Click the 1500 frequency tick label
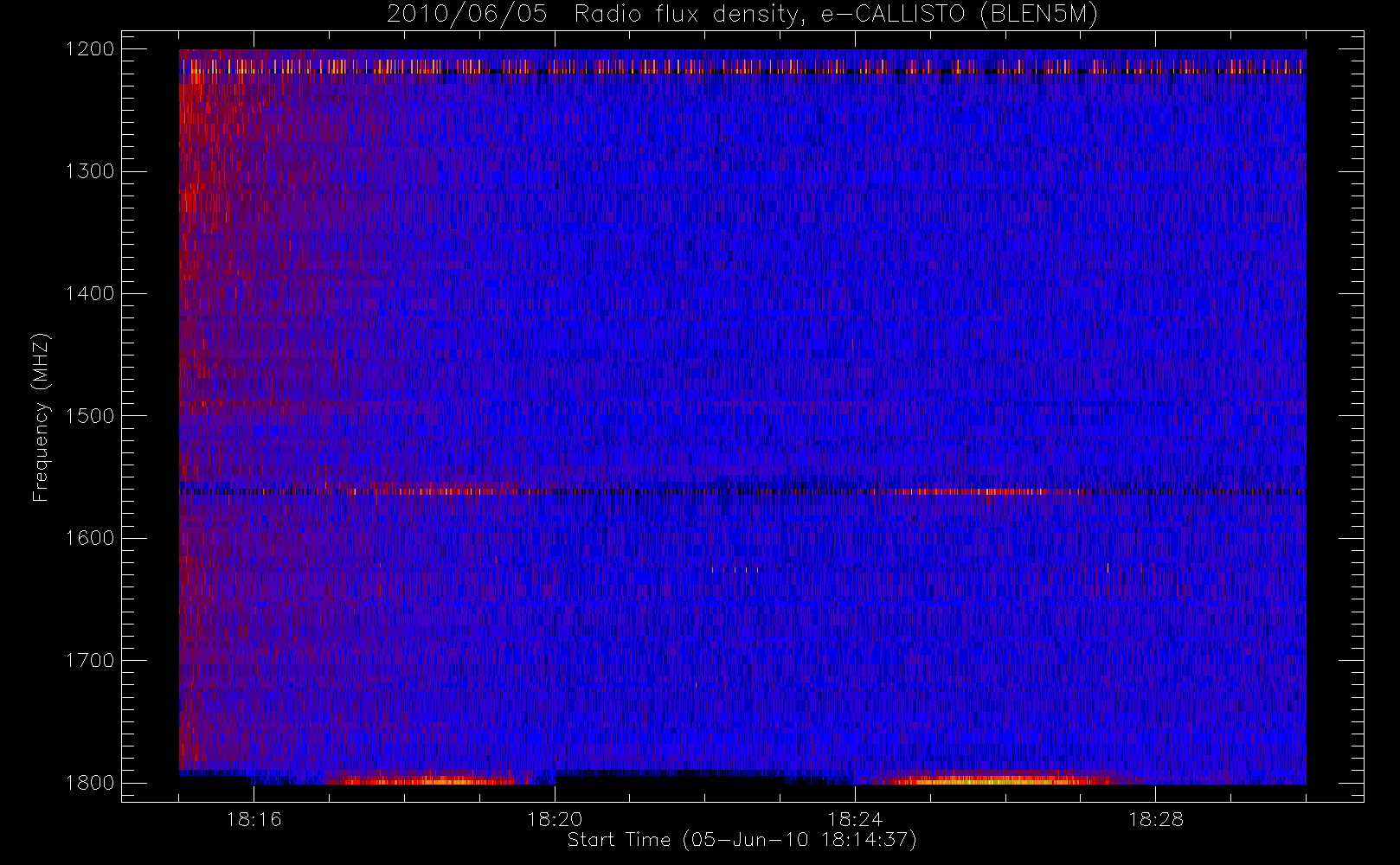Viewport: 1400px width, 865px height. (90, 416)
